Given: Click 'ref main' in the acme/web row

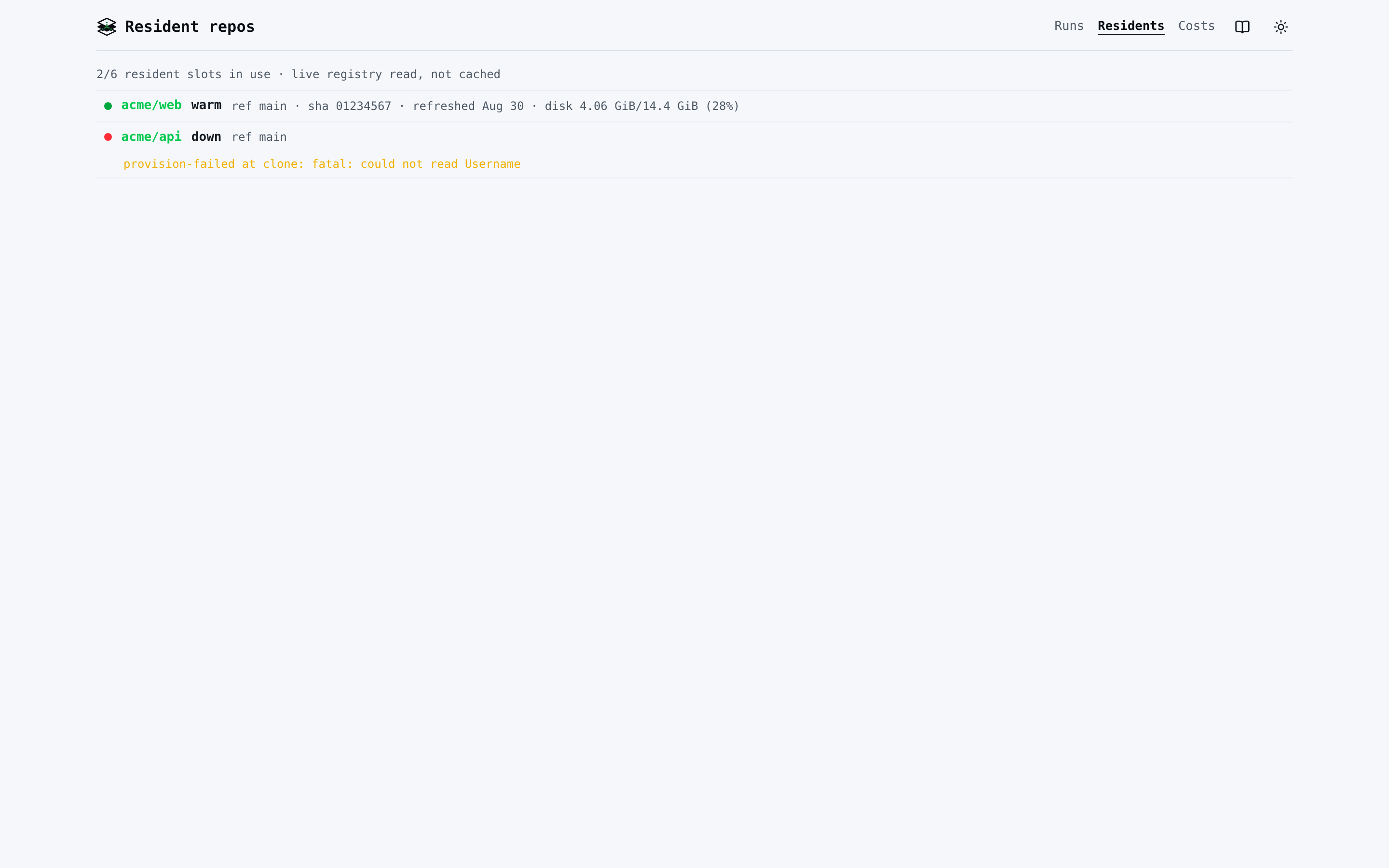Looking at the screenshot, I should click(x=259, y=106).
